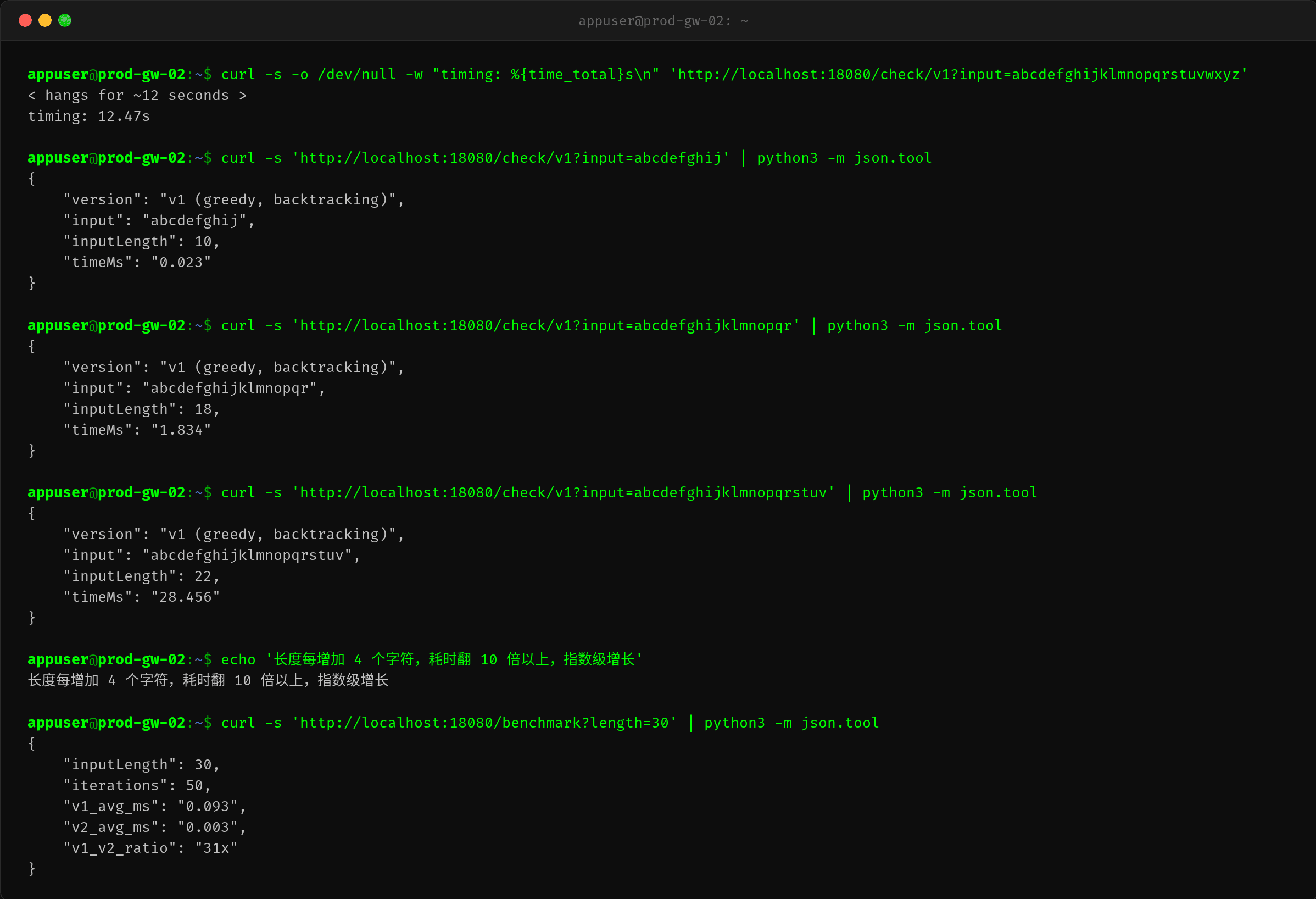Click the '"timeMs": "1.834"' value
This screenshot has width=1316, height=899.
pyautogui.click(x=136, y=430)
